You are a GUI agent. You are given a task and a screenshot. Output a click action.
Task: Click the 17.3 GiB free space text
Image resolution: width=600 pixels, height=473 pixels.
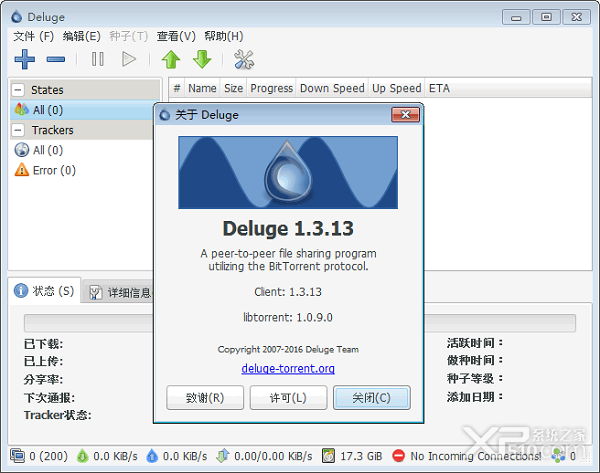[361, 456]
